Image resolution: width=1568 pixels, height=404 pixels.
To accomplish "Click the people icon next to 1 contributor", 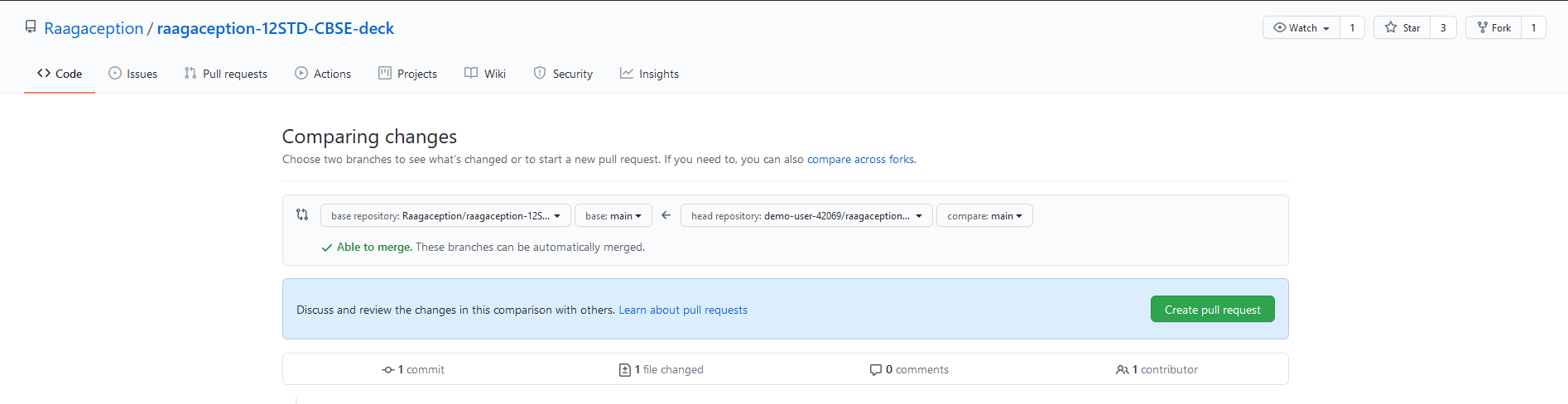I will pos(1122,370).
